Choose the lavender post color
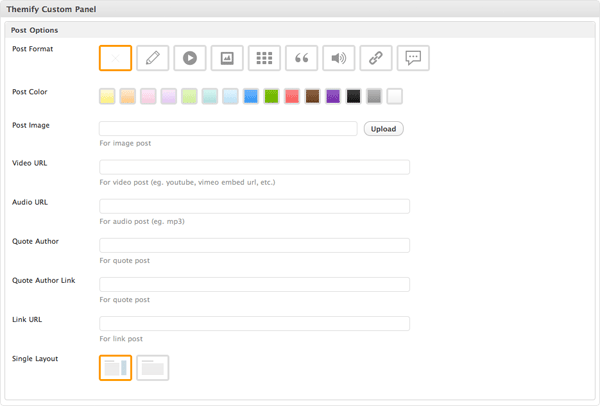The image size is (600, 406). (169, 96)
